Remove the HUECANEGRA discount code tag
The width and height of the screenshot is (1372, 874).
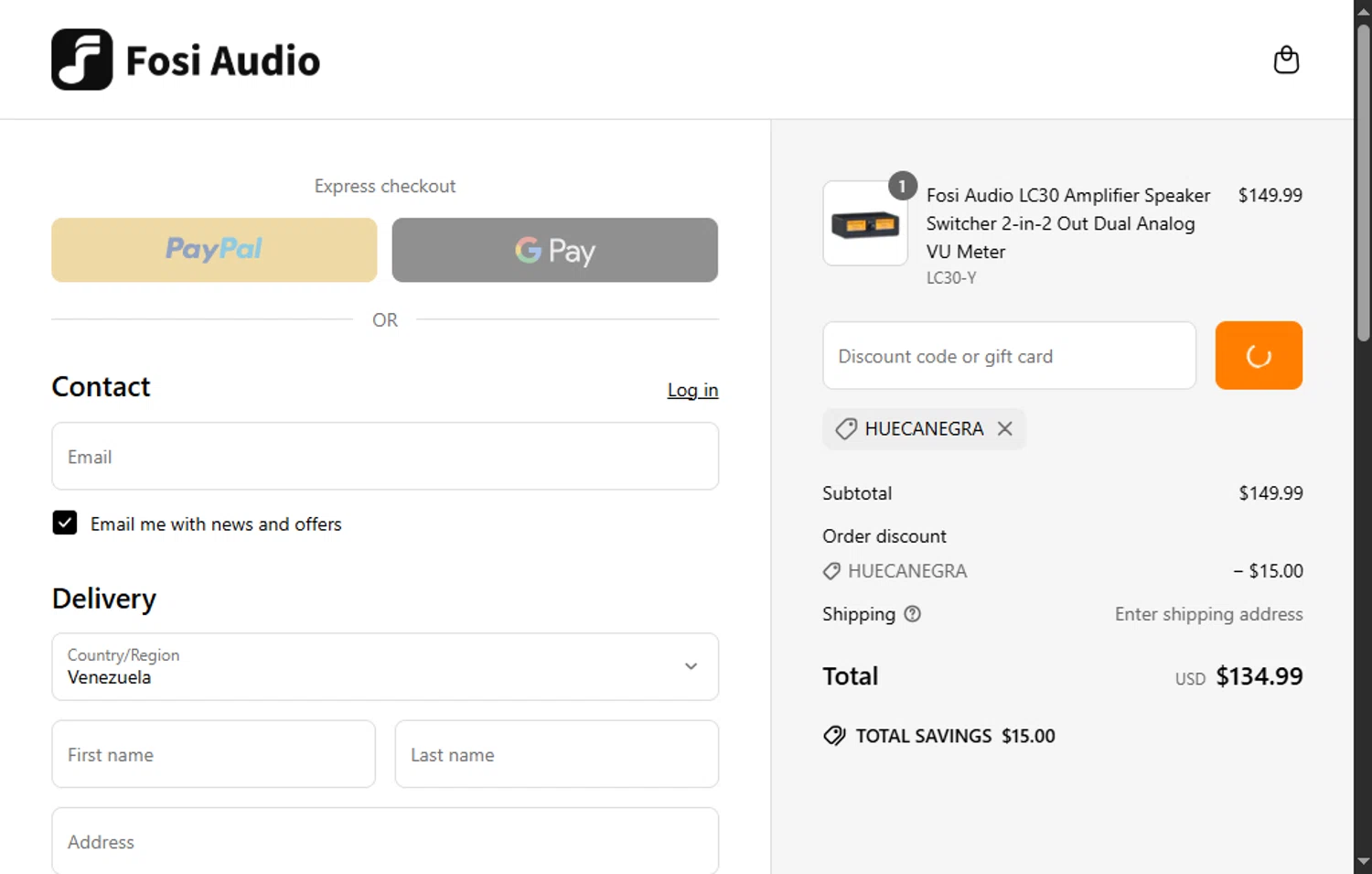1004,428
